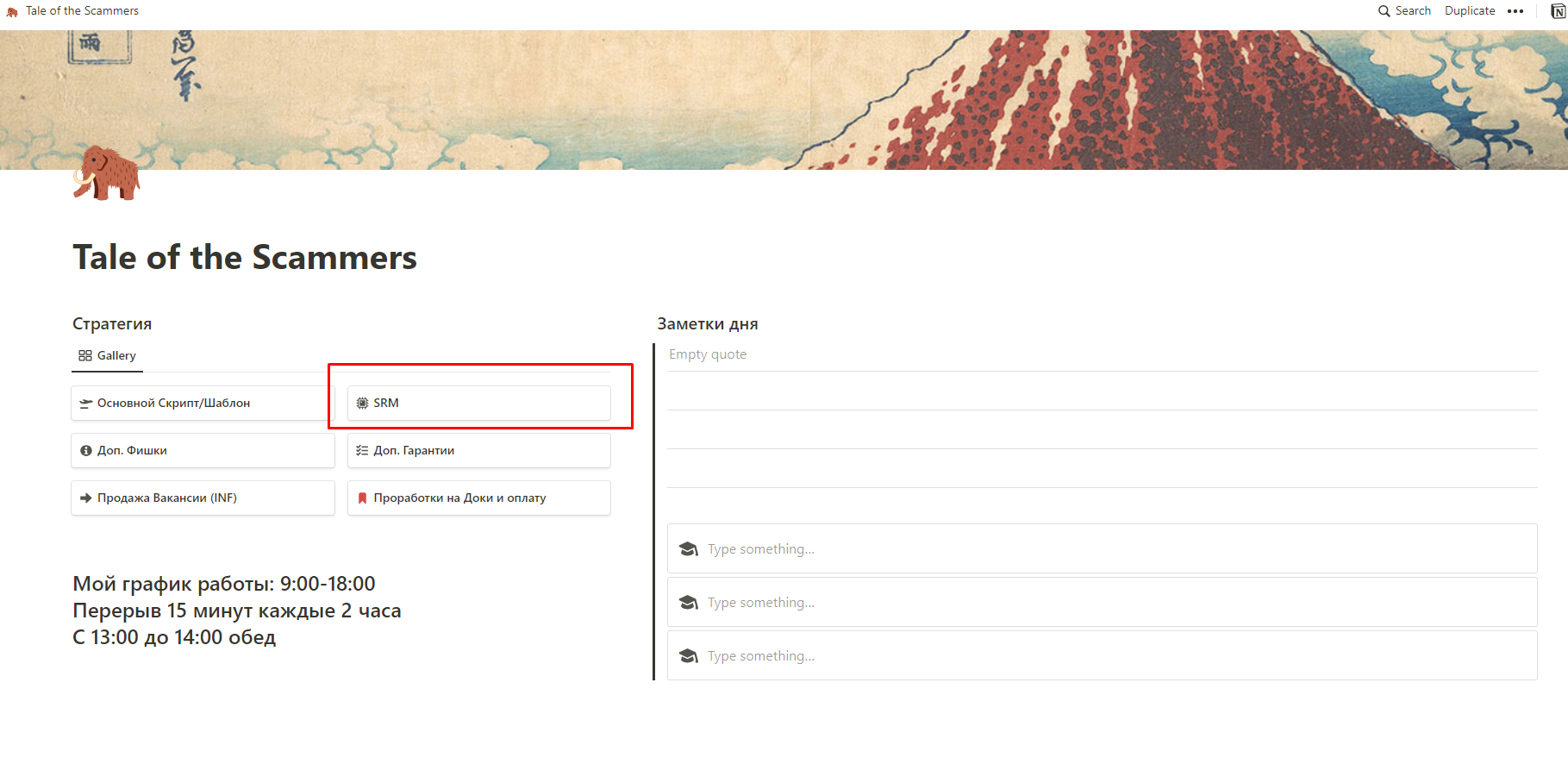
Task: Click the Стратегия section heading
Action: coord(112,324)
